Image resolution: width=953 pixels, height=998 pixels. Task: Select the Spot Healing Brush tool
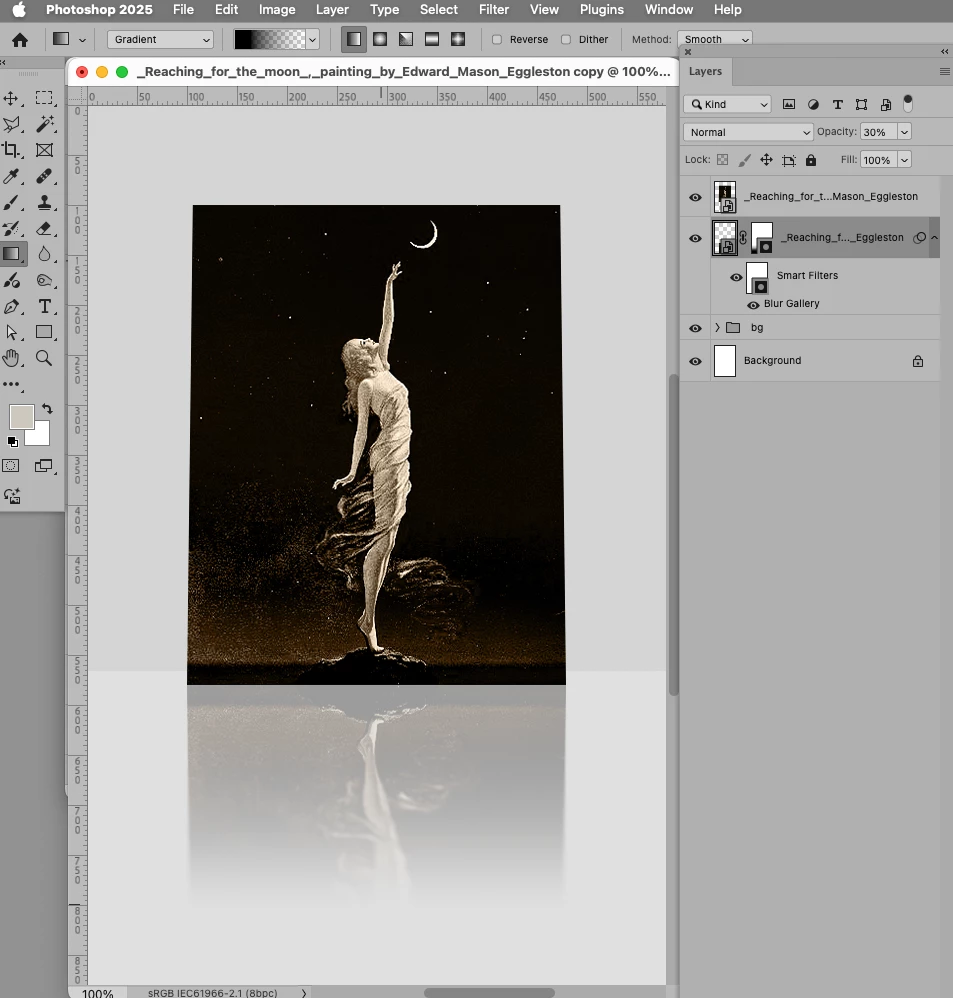click(44, 176)
